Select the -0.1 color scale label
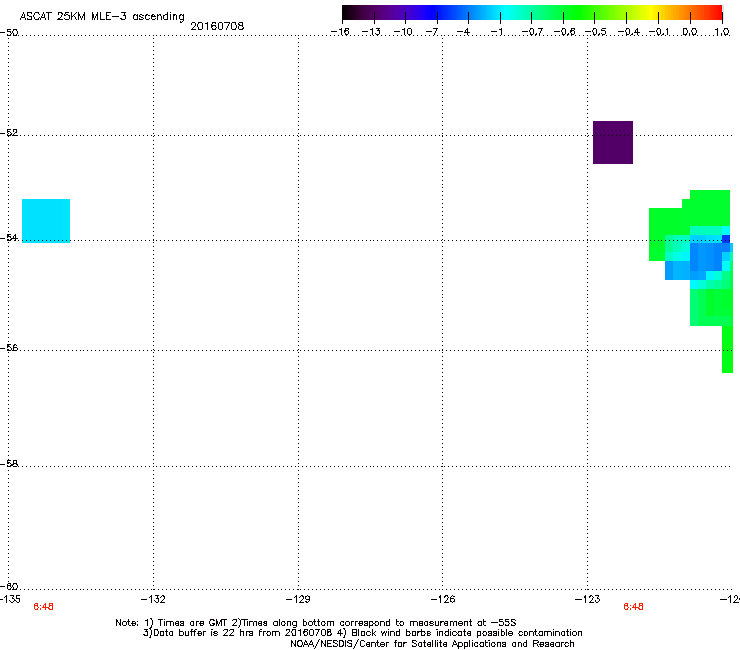The width and height of the screenshot is (740, 650). pyautogui.click(x=659, y=32)
